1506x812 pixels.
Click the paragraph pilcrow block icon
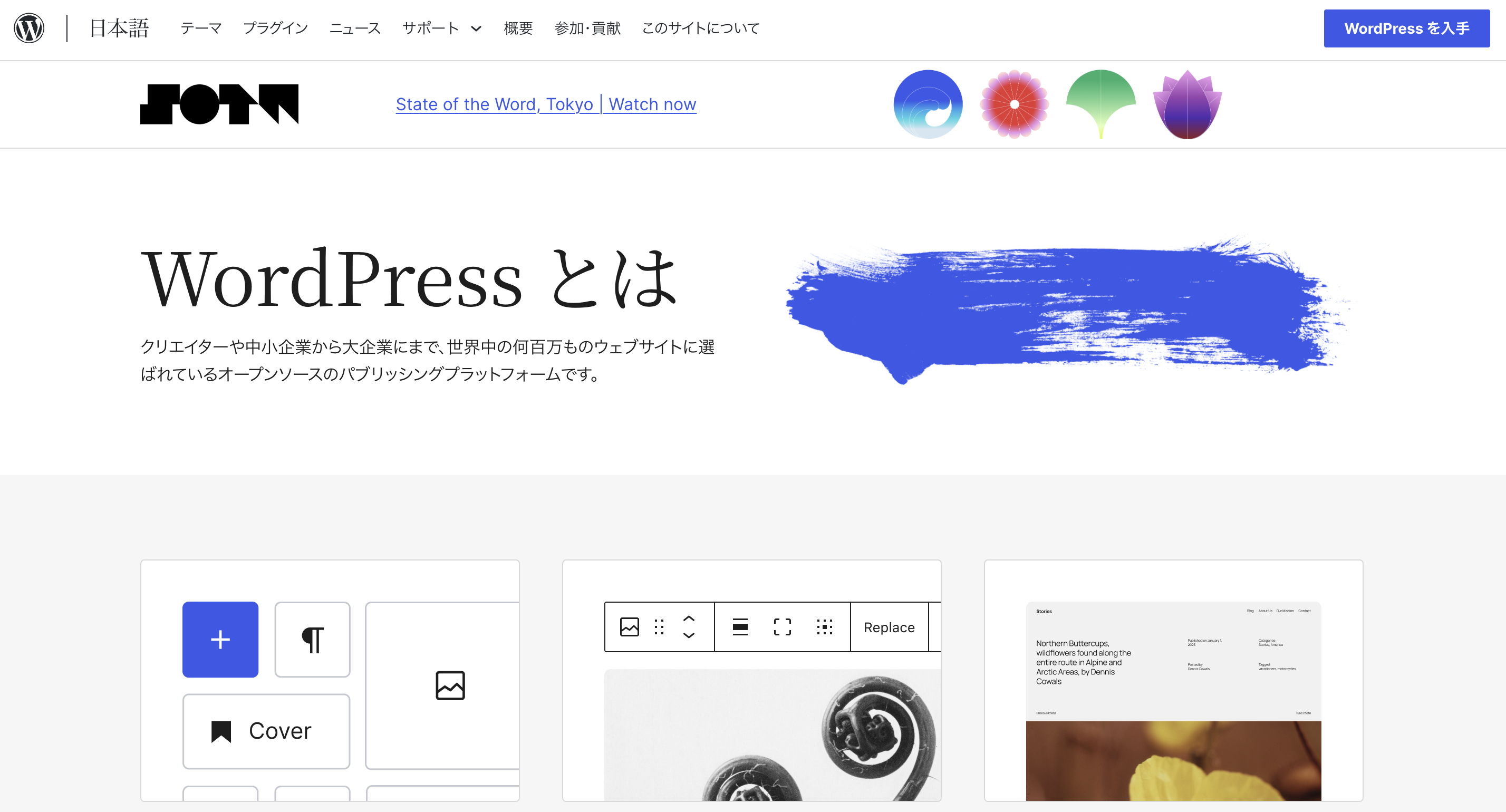pyautogui.click(x=313, y=640)
